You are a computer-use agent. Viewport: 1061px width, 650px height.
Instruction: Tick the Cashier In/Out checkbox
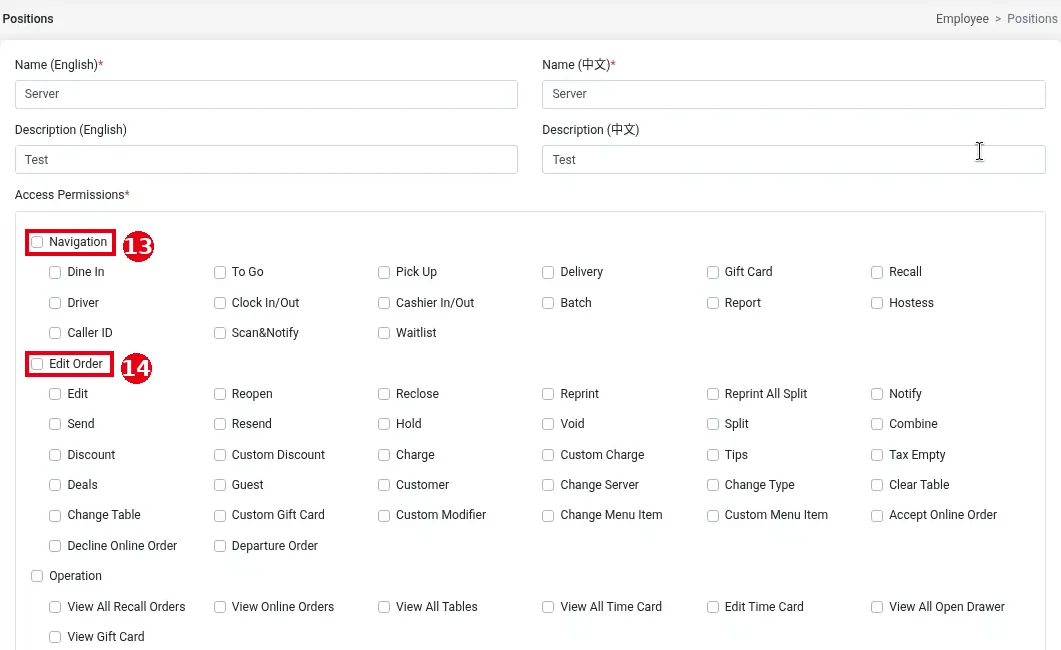(x=384, y=303)
